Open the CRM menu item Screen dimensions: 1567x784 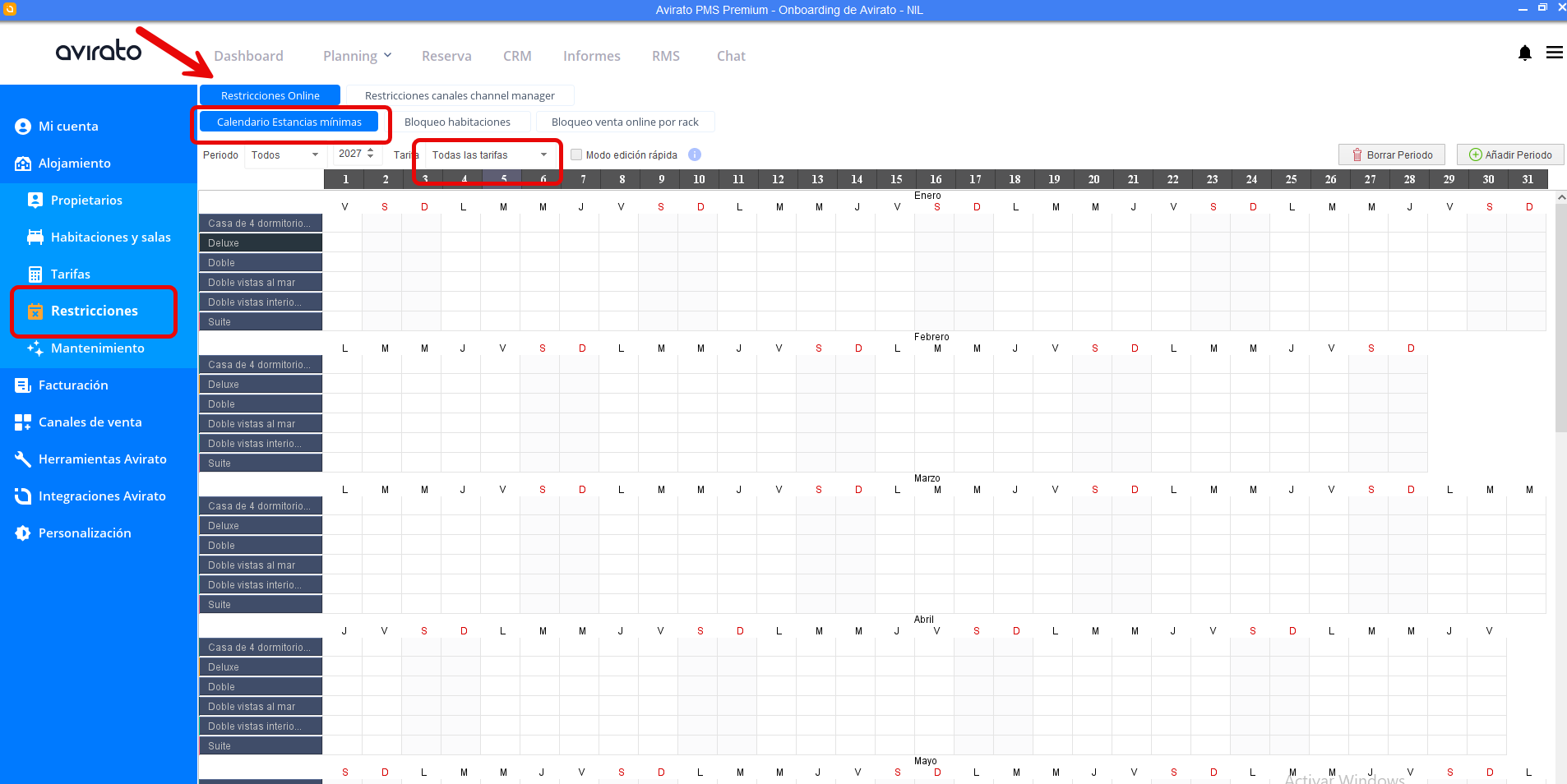(x=517, y=56)
